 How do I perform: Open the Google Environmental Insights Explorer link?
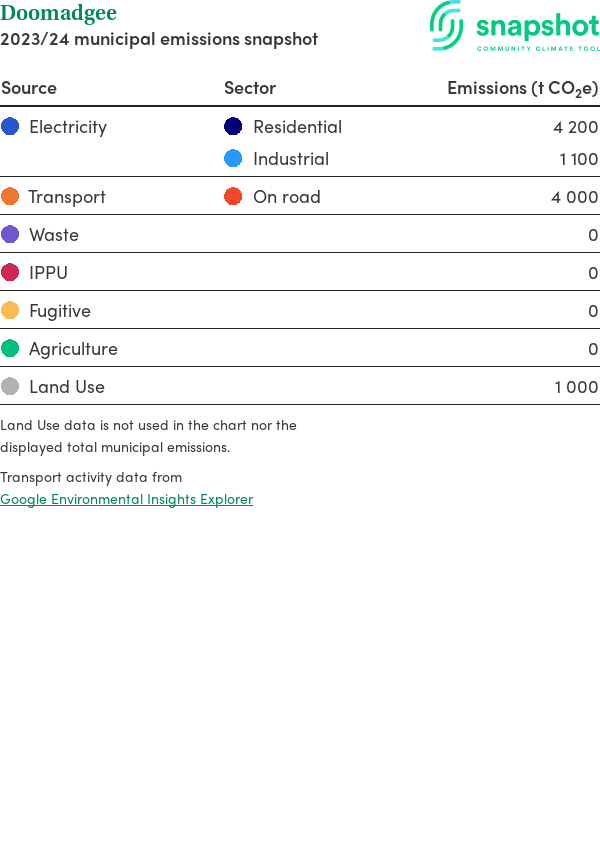[126, 499]
